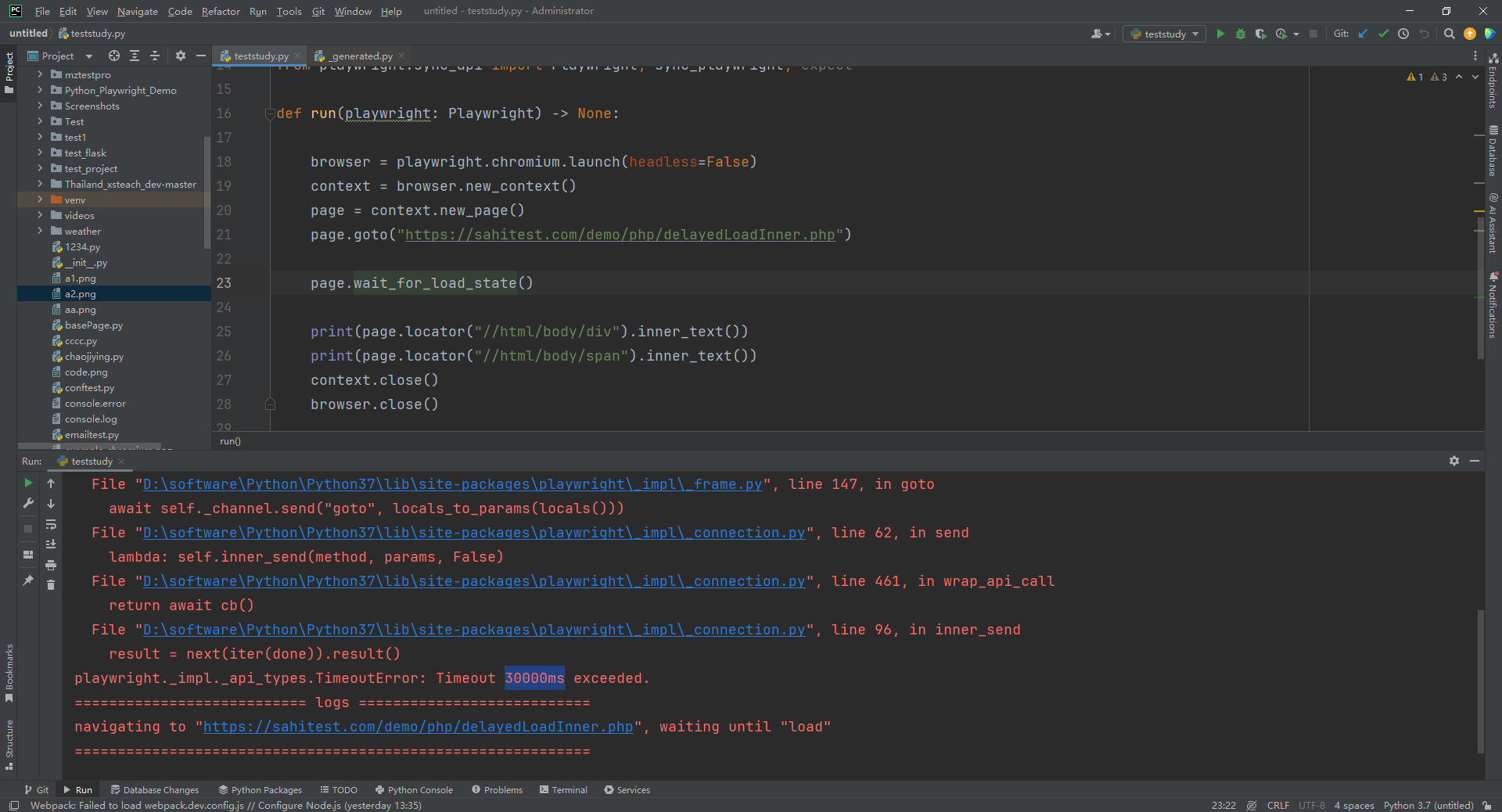Click the Run console vertical scrollbar

(1480, 681)
